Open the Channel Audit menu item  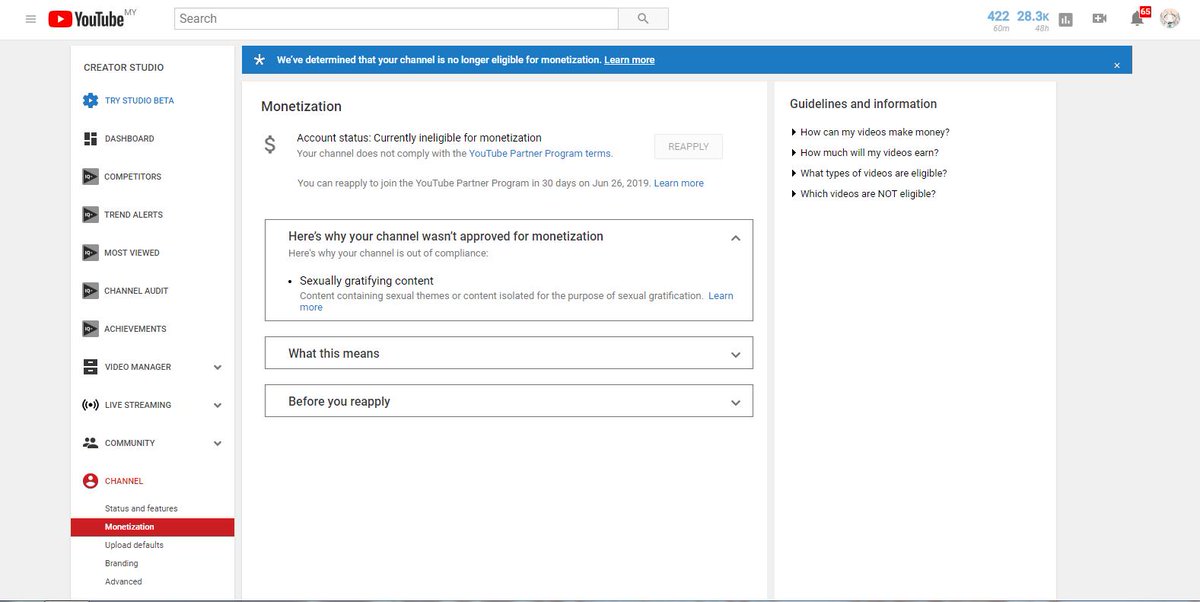pyautogui.click(x=136, y=291)
